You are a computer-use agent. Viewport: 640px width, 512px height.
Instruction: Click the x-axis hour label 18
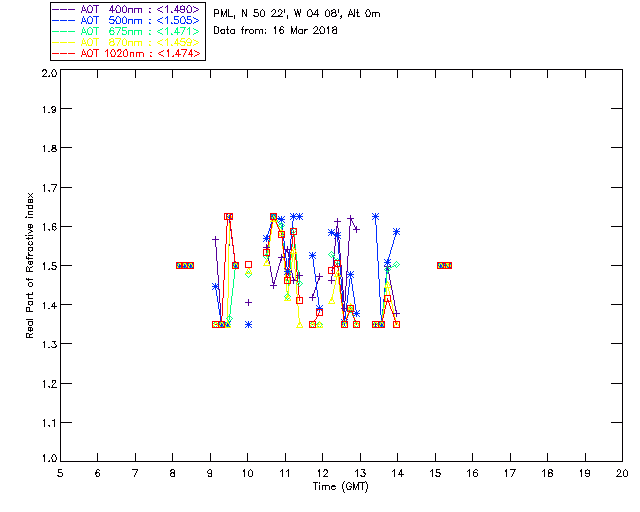click(547, 473)
